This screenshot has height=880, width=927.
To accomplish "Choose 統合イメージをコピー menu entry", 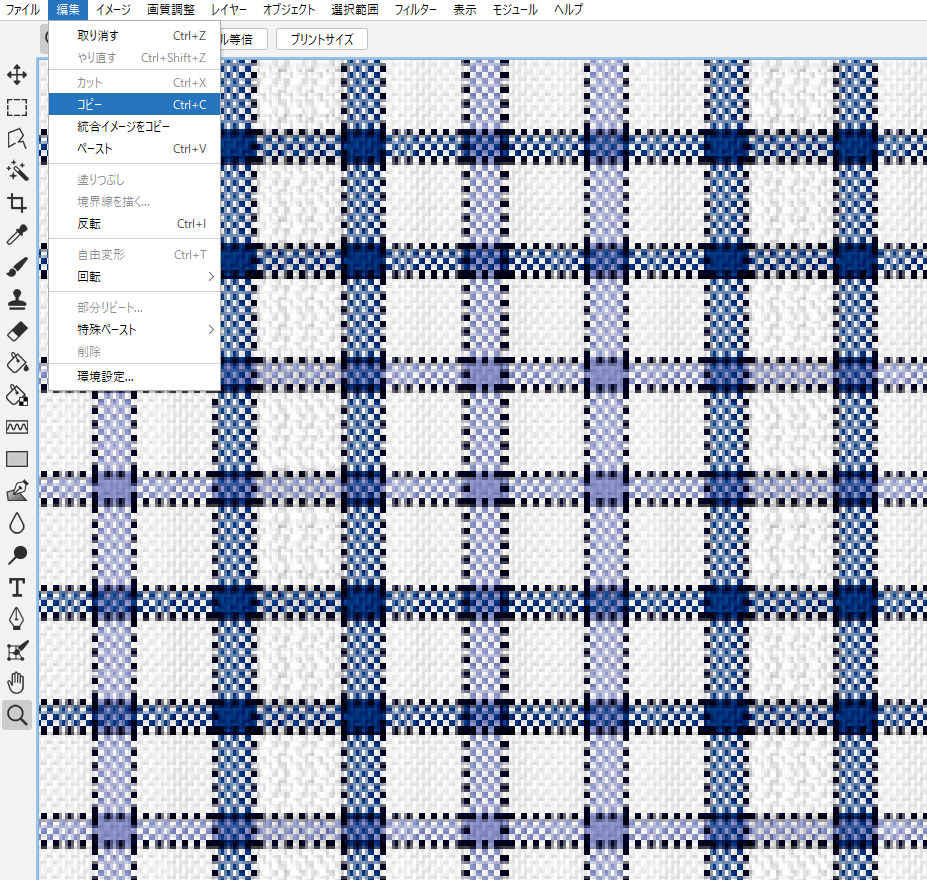I will (135, 126).
